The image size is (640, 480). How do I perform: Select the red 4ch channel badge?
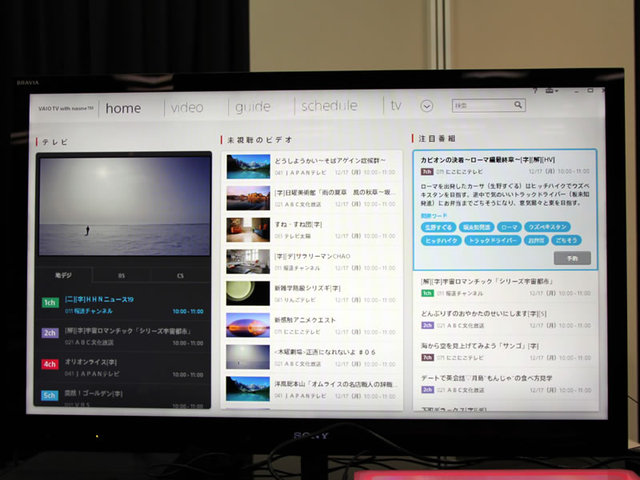click(x=49, y=365)
